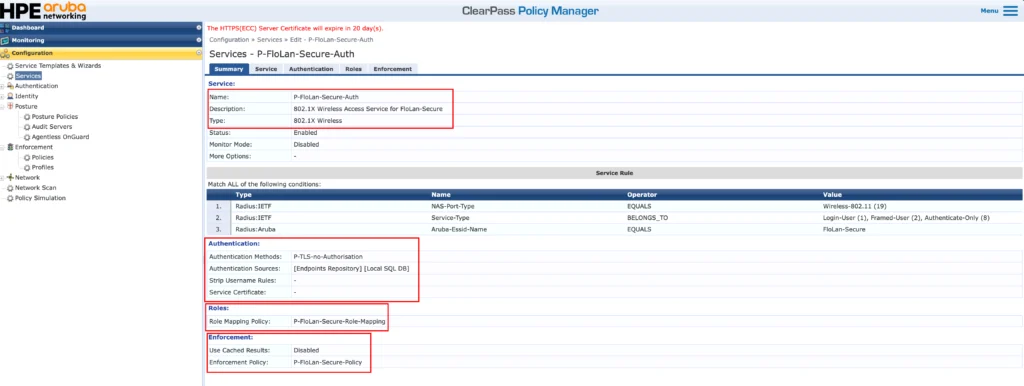Open enforcement Policies in the tree
This screenshot has height=386, width=1024.
point(43,157)
